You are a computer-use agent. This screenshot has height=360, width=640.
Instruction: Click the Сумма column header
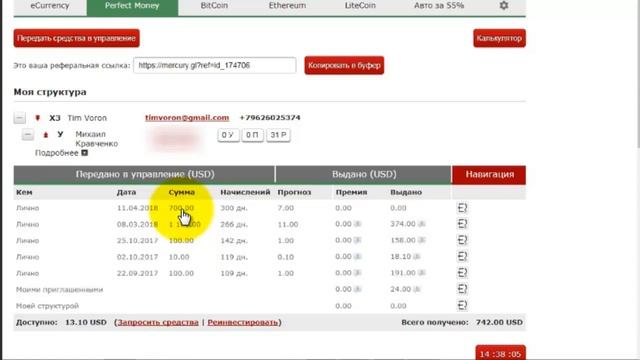[x=182, y=192]
